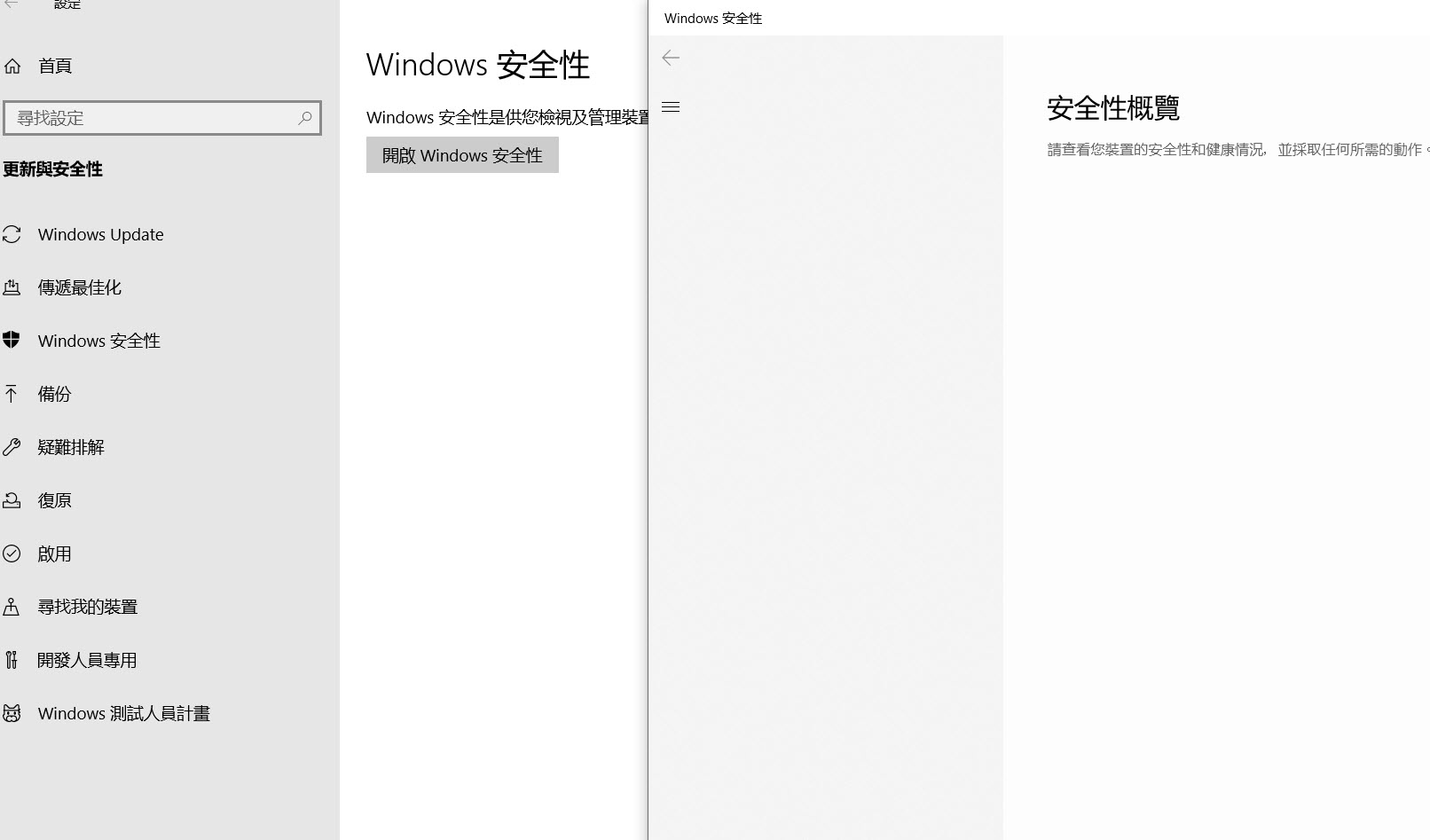Click the wrench icon for 疑難排解
Screen dimensions: 1430x840
[x=12, y=447]
